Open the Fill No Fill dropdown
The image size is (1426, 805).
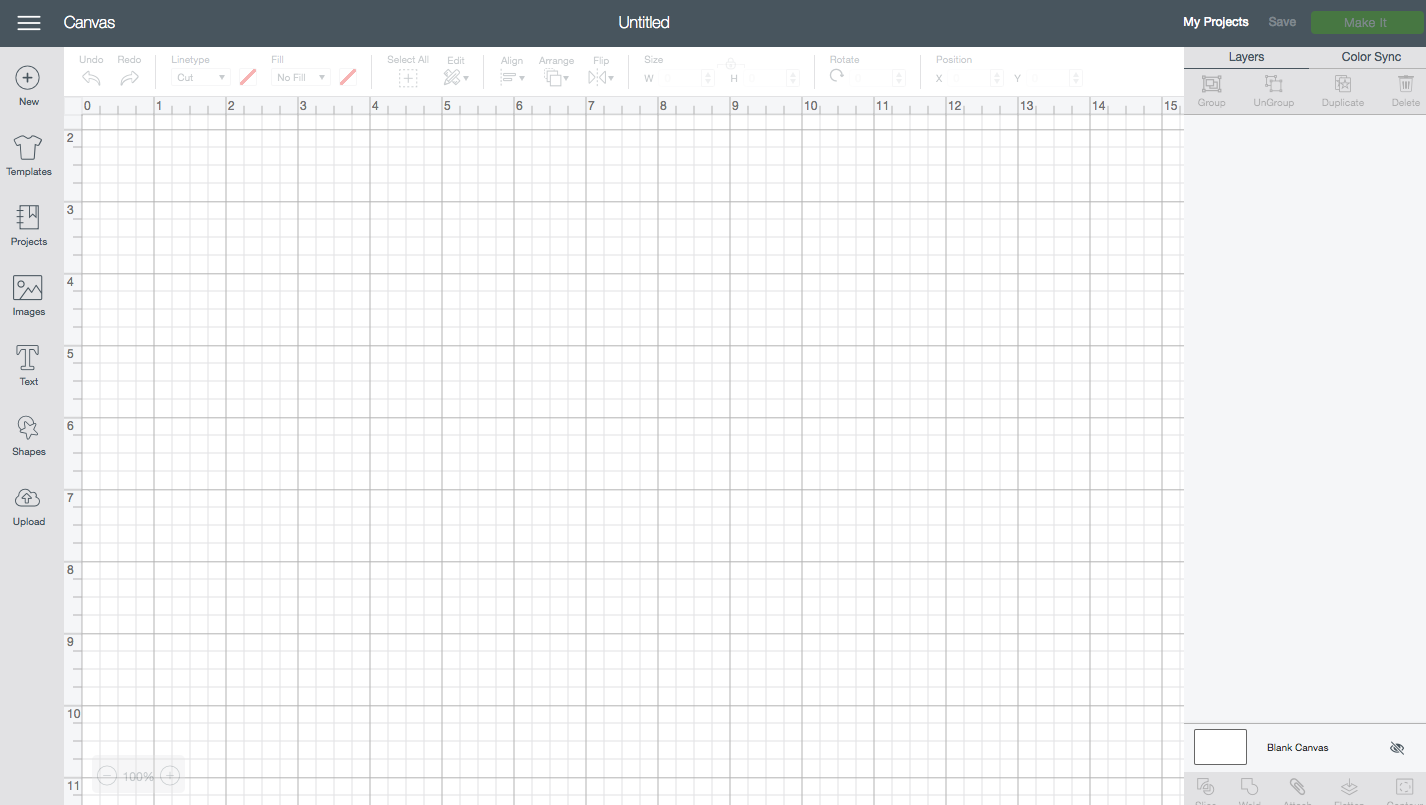tap(300, 78)
